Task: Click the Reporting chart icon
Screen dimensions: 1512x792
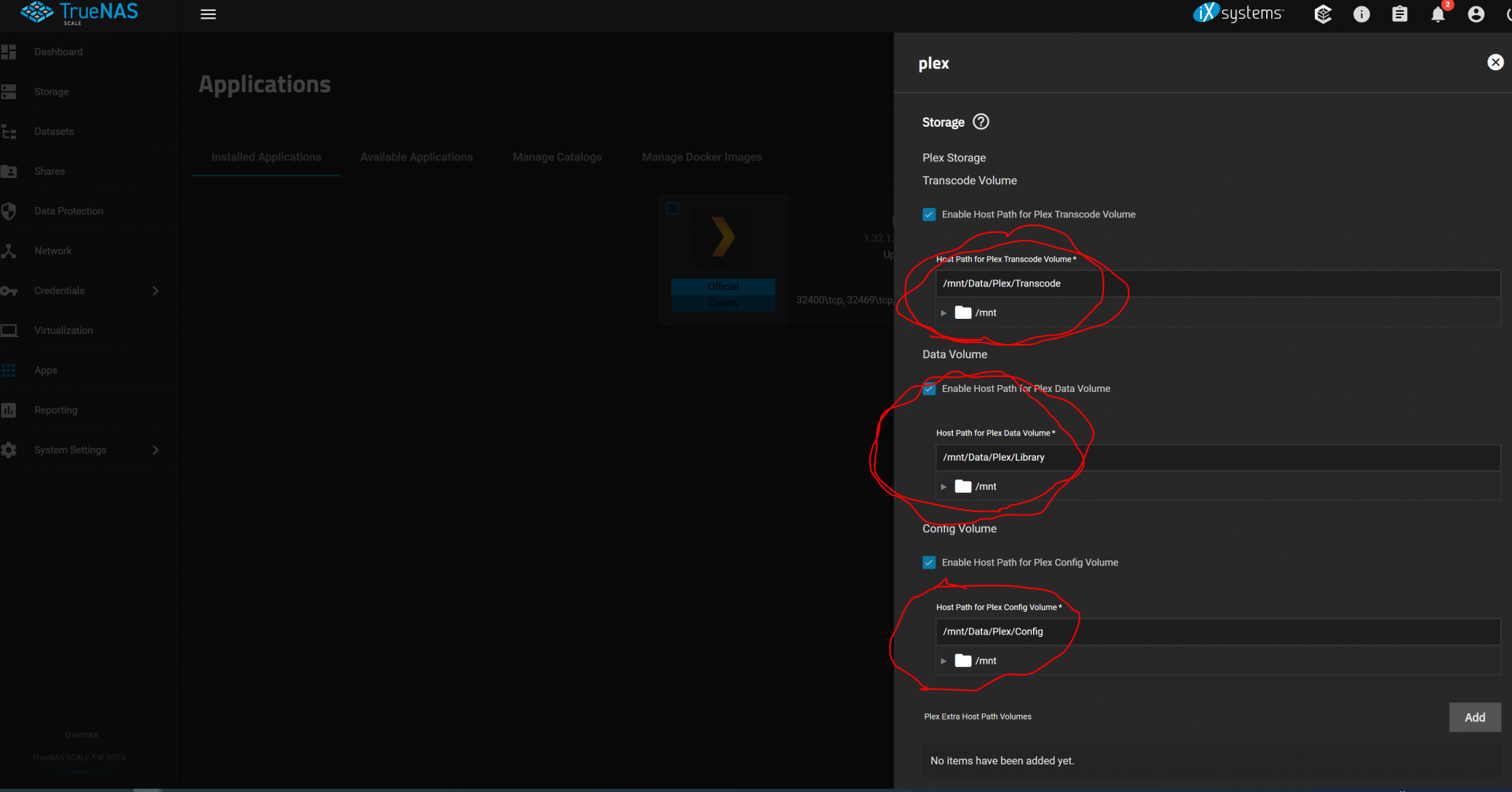Action: pos(9,410)
